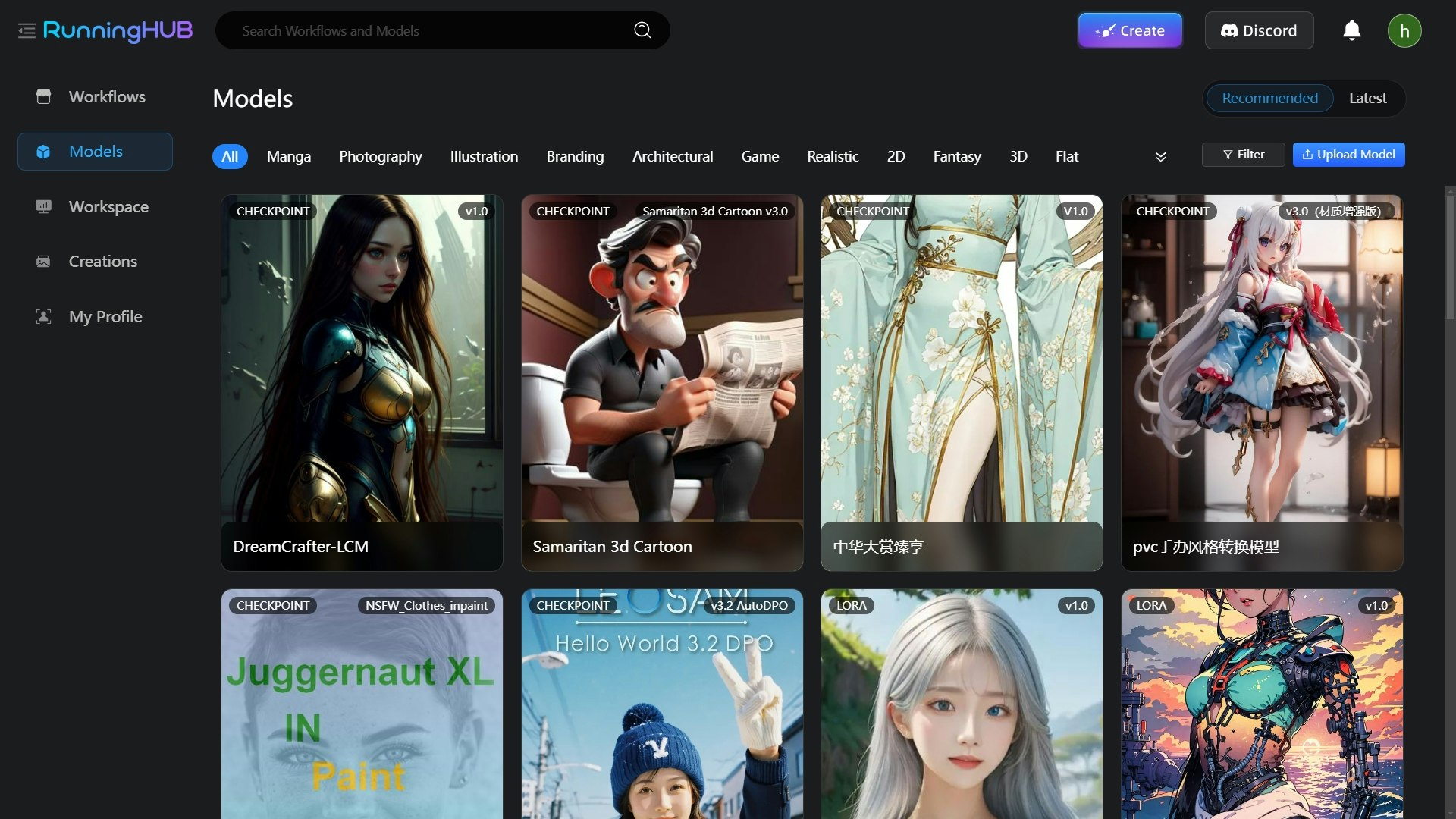Screen dimensions: 1456x819
Task: Click the Workflows sidebar icon
Action: [43, 97]
